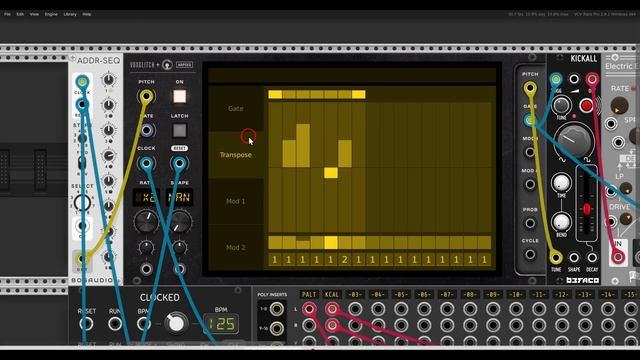Click the 125 BPM display on CLOCKED
Viewport: 640px width, 360px height.
222,324
